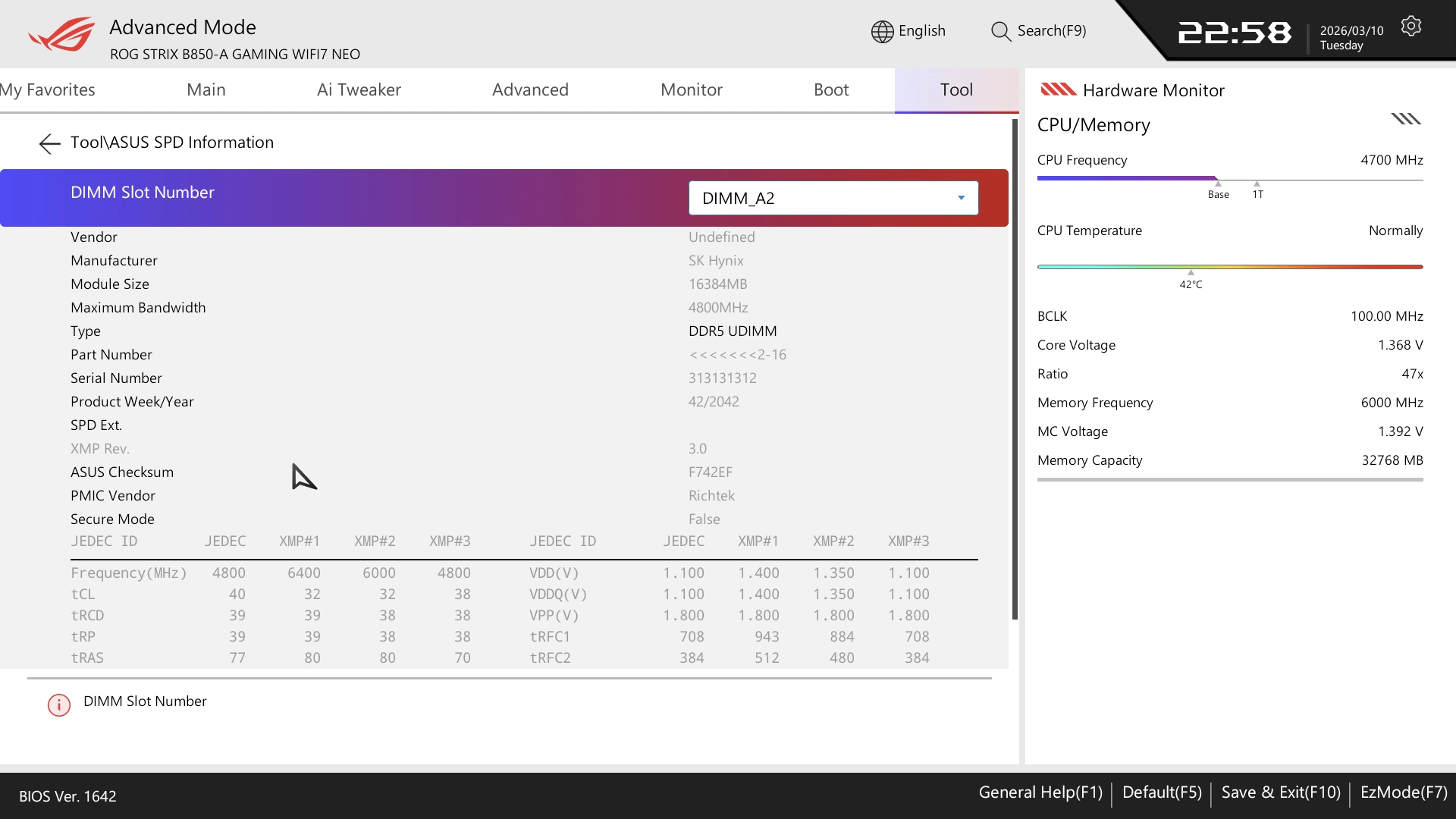Click the Hardware Monitor striped icon

click(1058, 90)
